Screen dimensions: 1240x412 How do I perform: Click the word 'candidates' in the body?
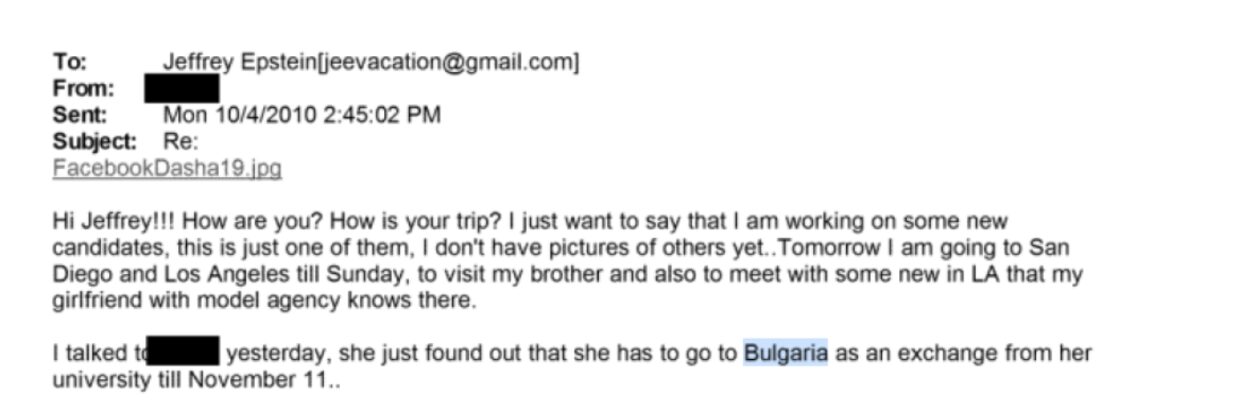[98, 249]
